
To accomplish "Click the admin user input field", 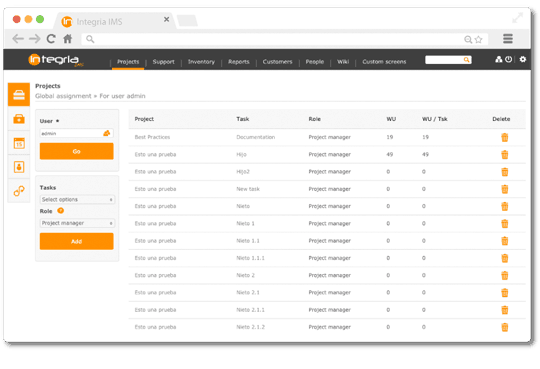I will click(76, 133).
